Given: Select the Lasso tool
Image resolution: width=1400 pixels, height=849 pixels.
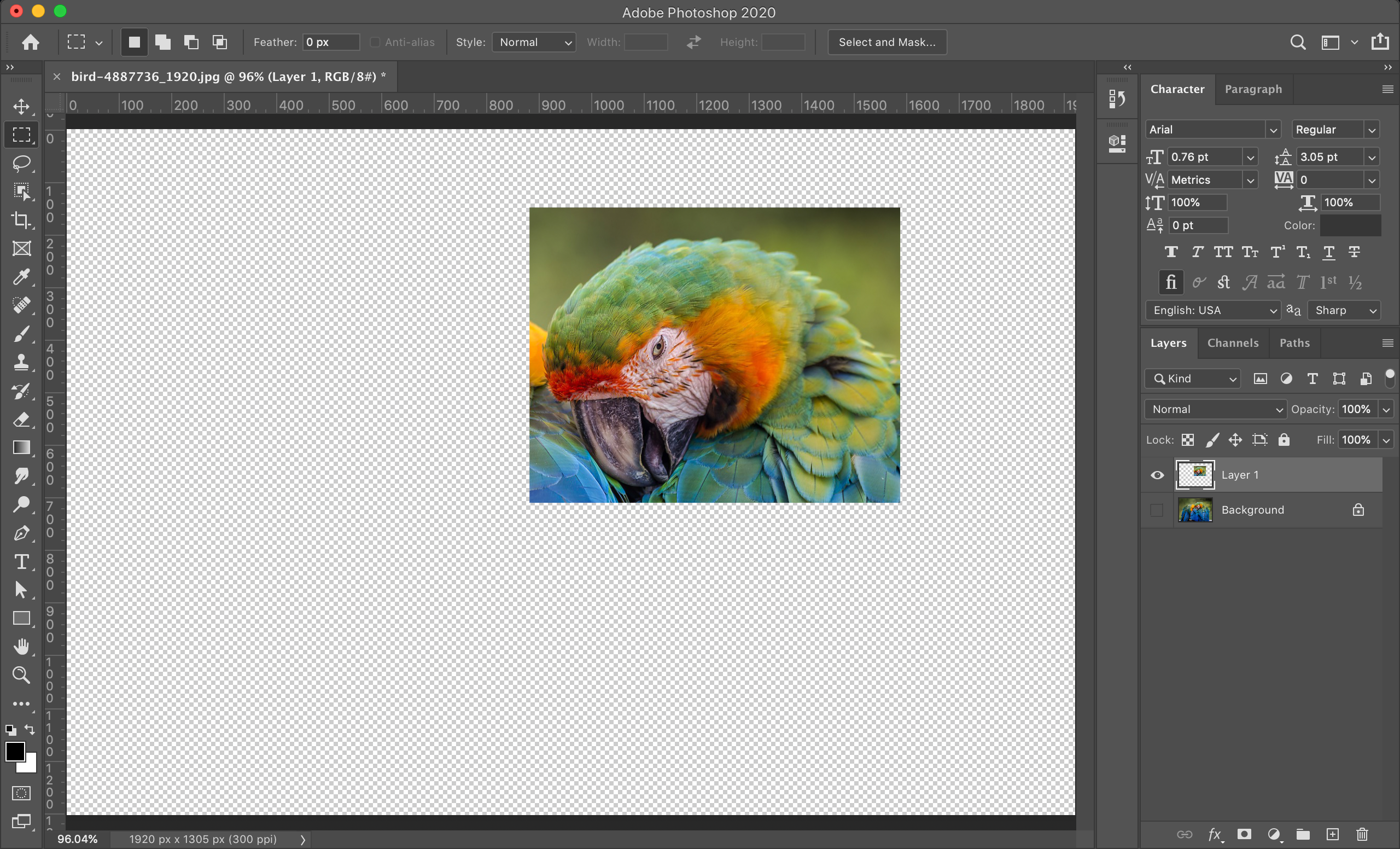Looking at the screenshot, I should [21, 163].
